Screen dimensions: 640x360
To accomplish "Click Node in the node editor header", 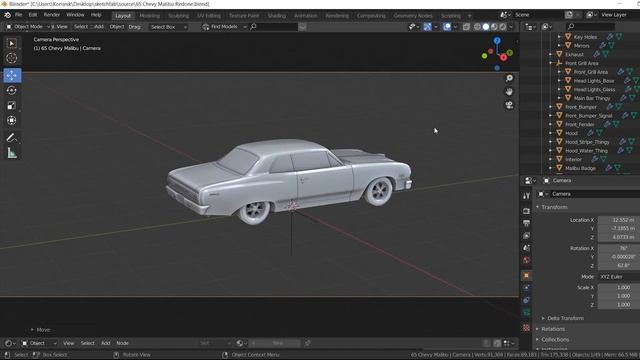I will (x=122, y=343).
